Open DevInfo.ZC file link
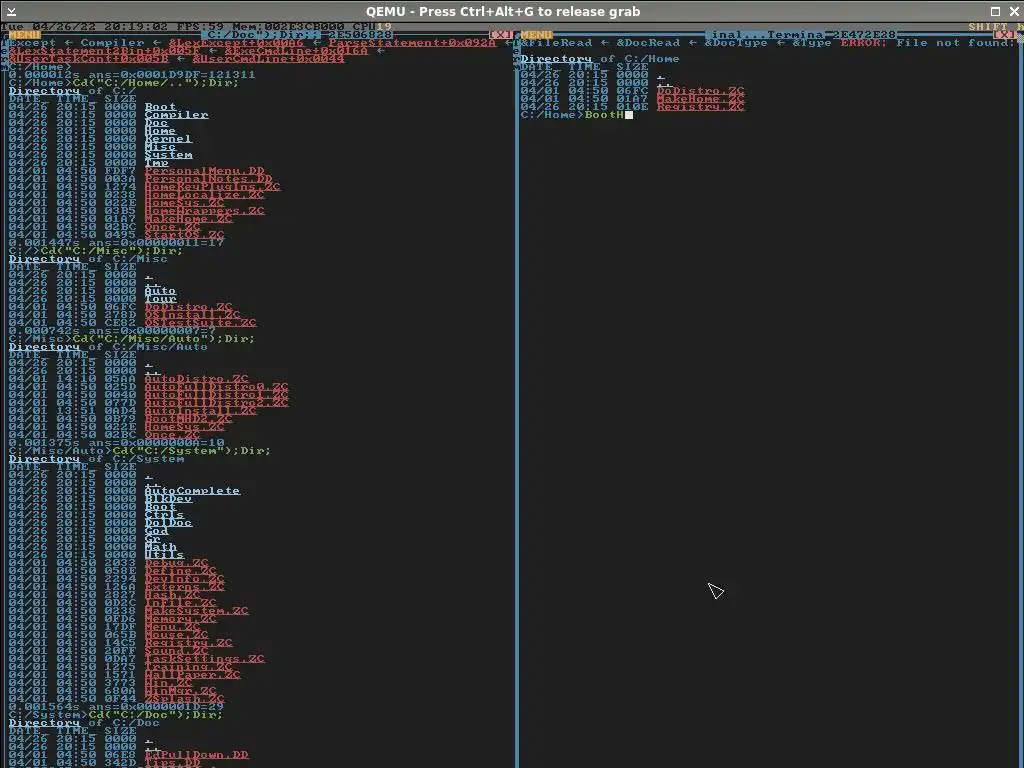Viewport: 1024px width, 768px height. (184, 579)
